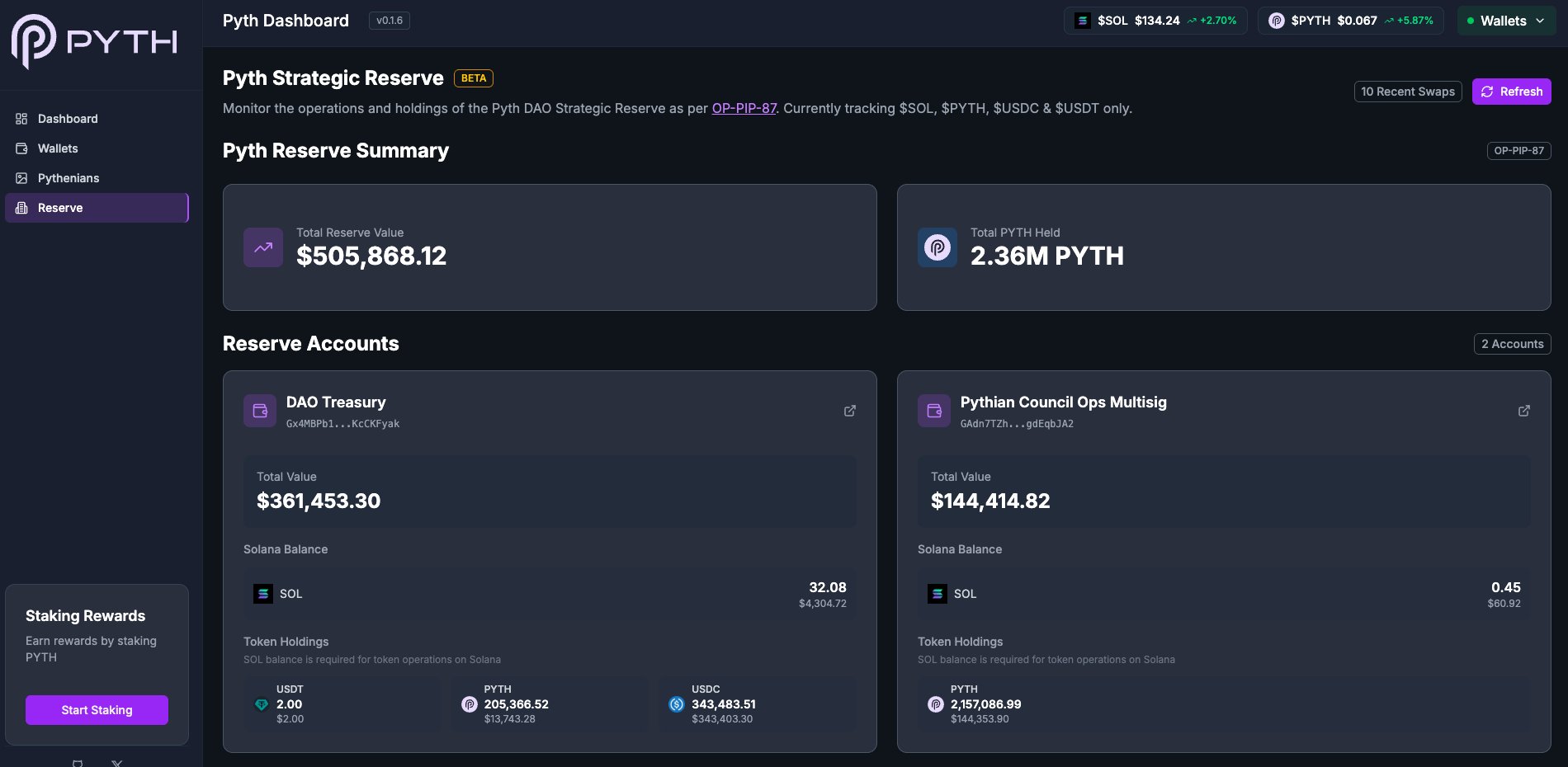Go to Wallets in the sidebar
The image size is (1568, 767).
click(x=58, y=148)
